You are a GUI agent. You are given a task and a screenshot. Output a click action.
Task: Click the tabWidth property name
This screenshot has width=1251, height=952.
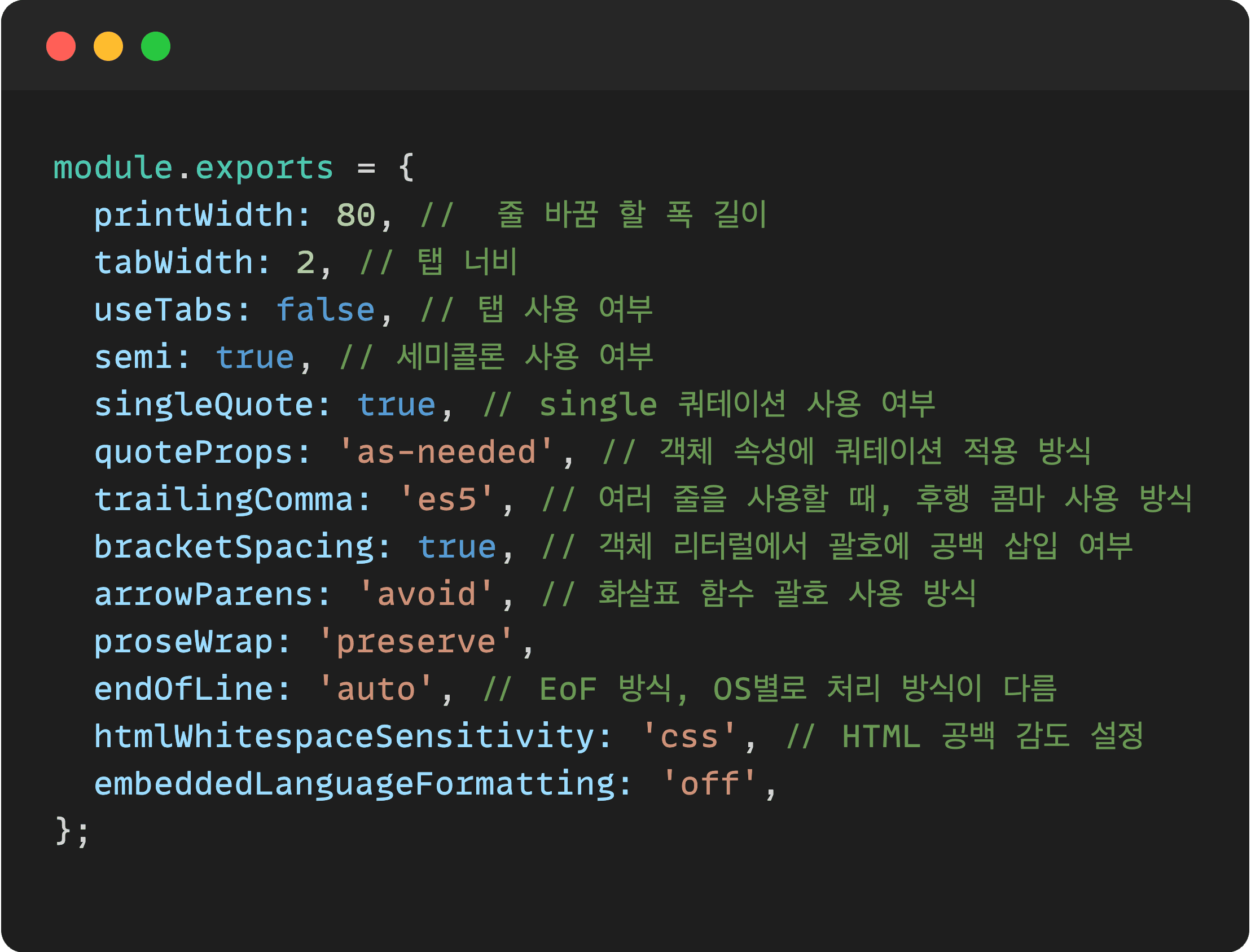[x=173, y=263]
